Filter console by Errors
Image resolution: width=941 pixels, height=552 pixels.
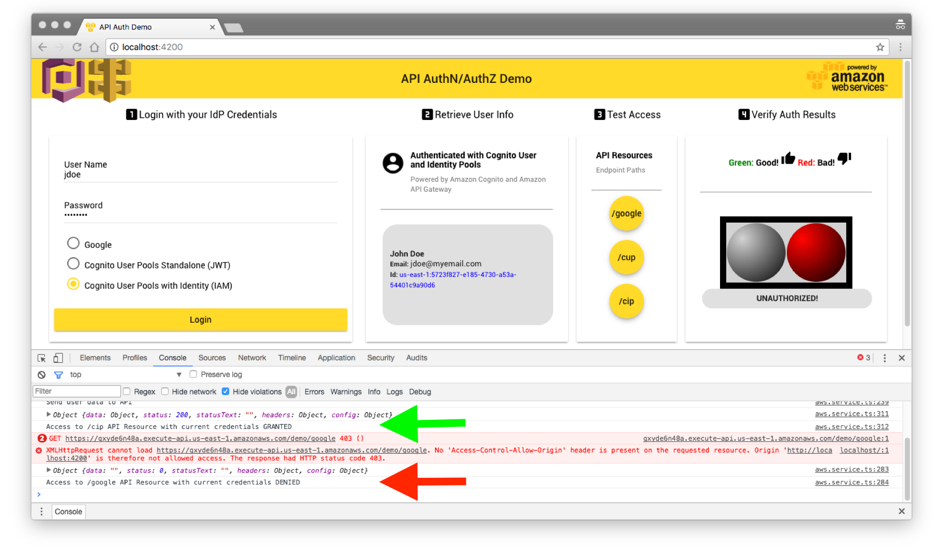[314, 392]
